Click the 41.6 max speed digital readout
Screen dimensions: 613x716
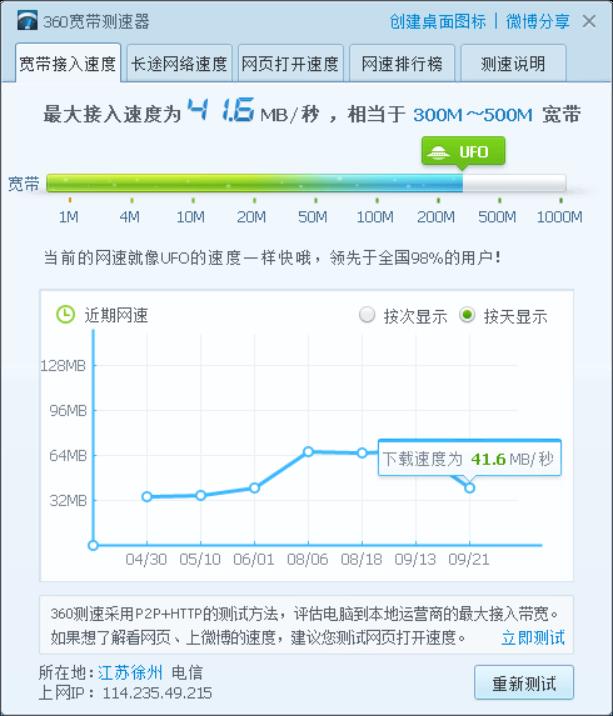221,110
